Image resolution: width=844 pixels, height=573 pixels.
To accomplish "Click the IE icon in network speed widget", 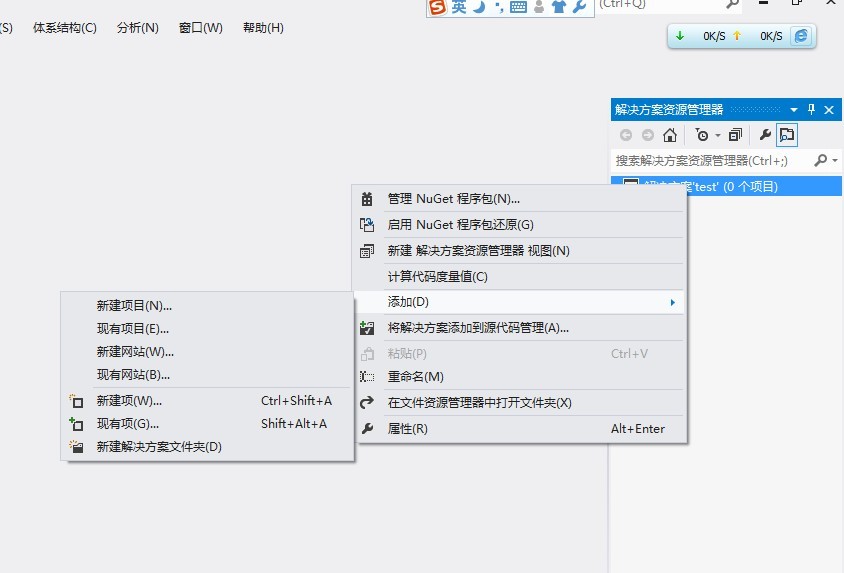I will pyautogui.click(x=801, y=36).
